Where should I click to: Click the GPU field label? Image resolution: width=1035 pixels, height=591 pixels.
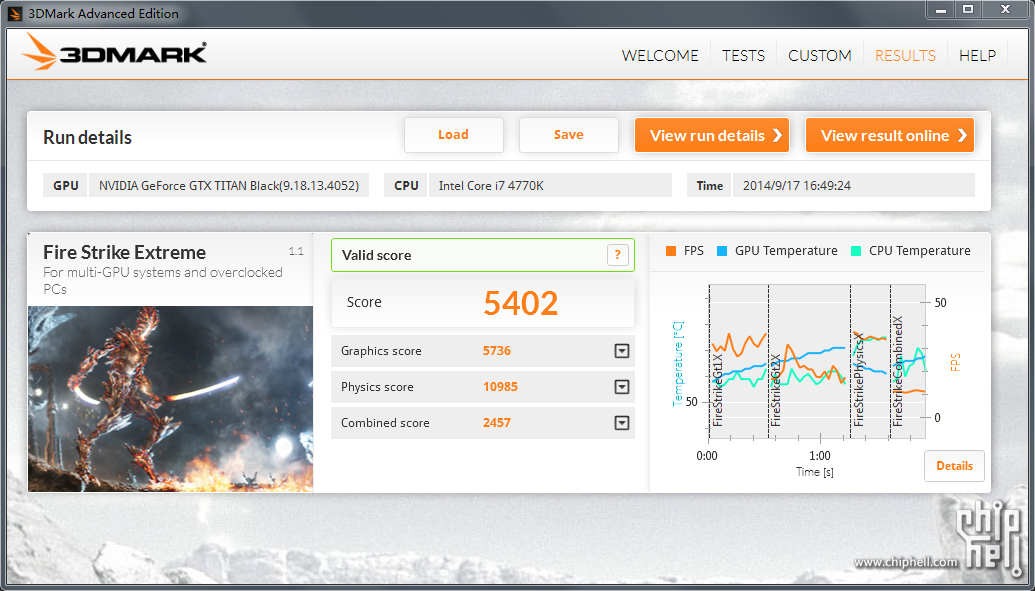coord(66,186)
